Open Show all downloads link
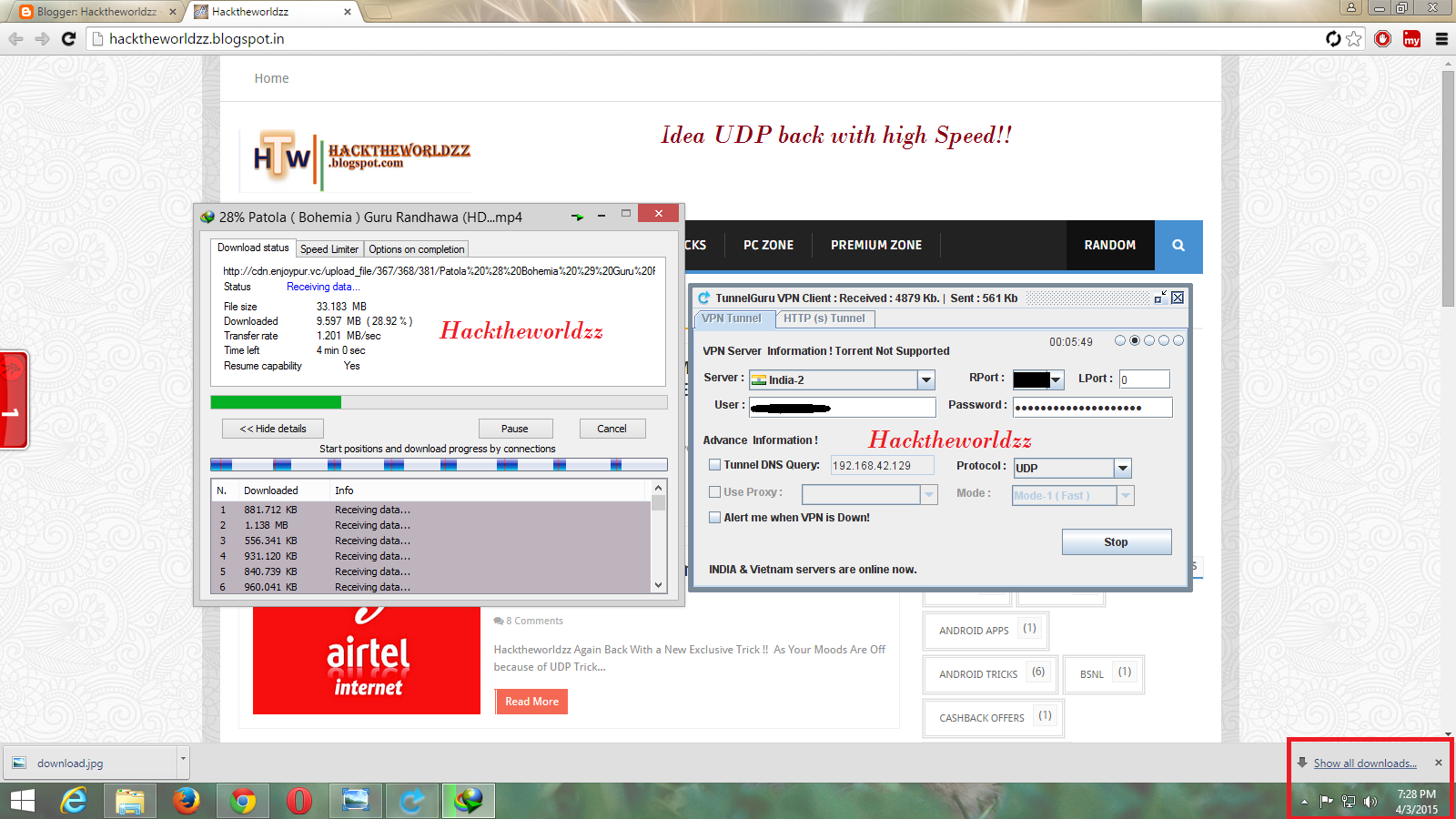Screen dimensions: 1456x819 [x=1365, y=763]
